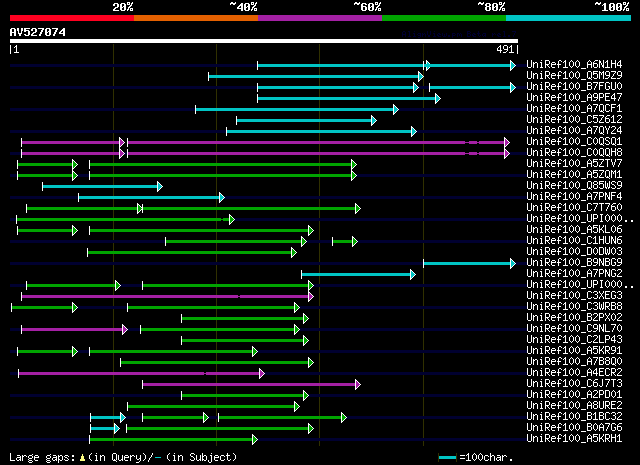Select the UniRef100_A2PD01 label
Viewport: 640px width, 465px height.
click(x=574, y=395)
